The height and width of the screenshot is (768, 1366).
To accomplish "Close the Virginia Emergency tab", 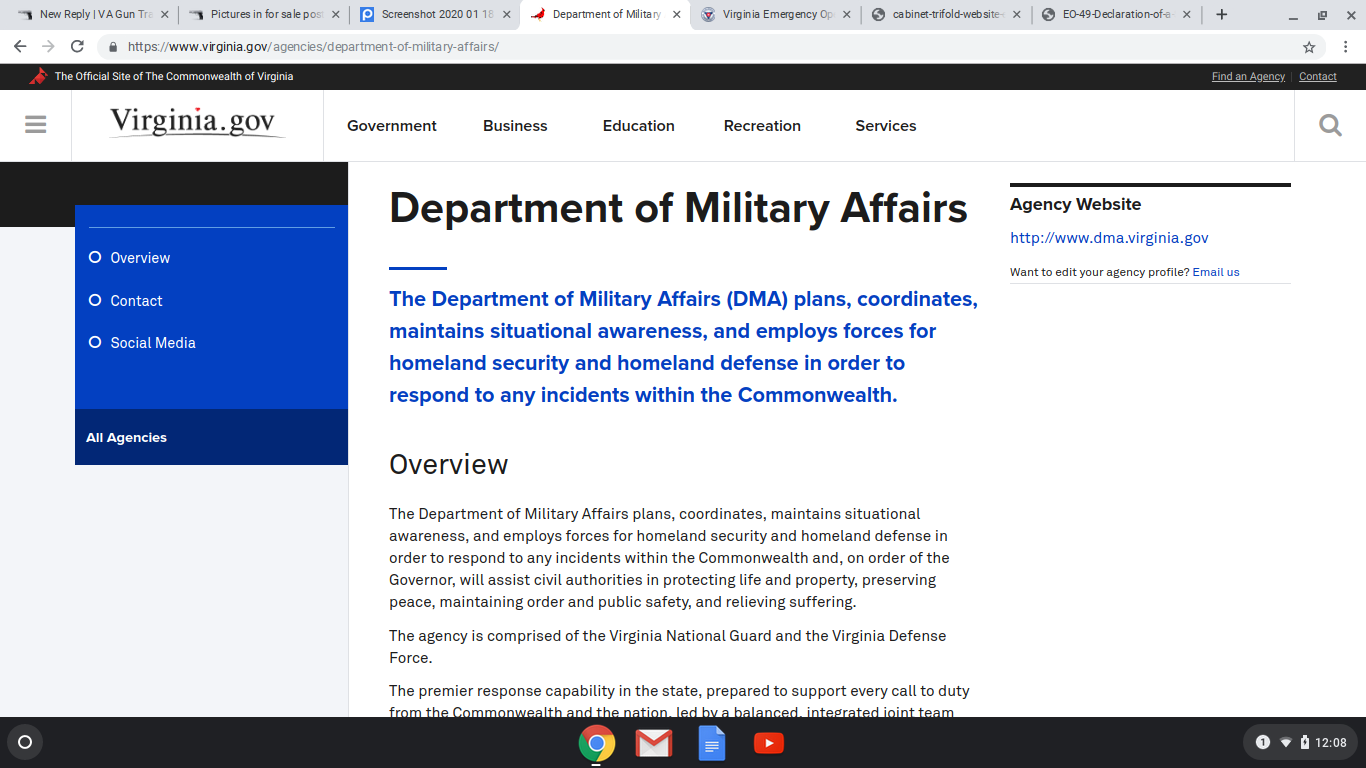I will click(x=848, y=15).
